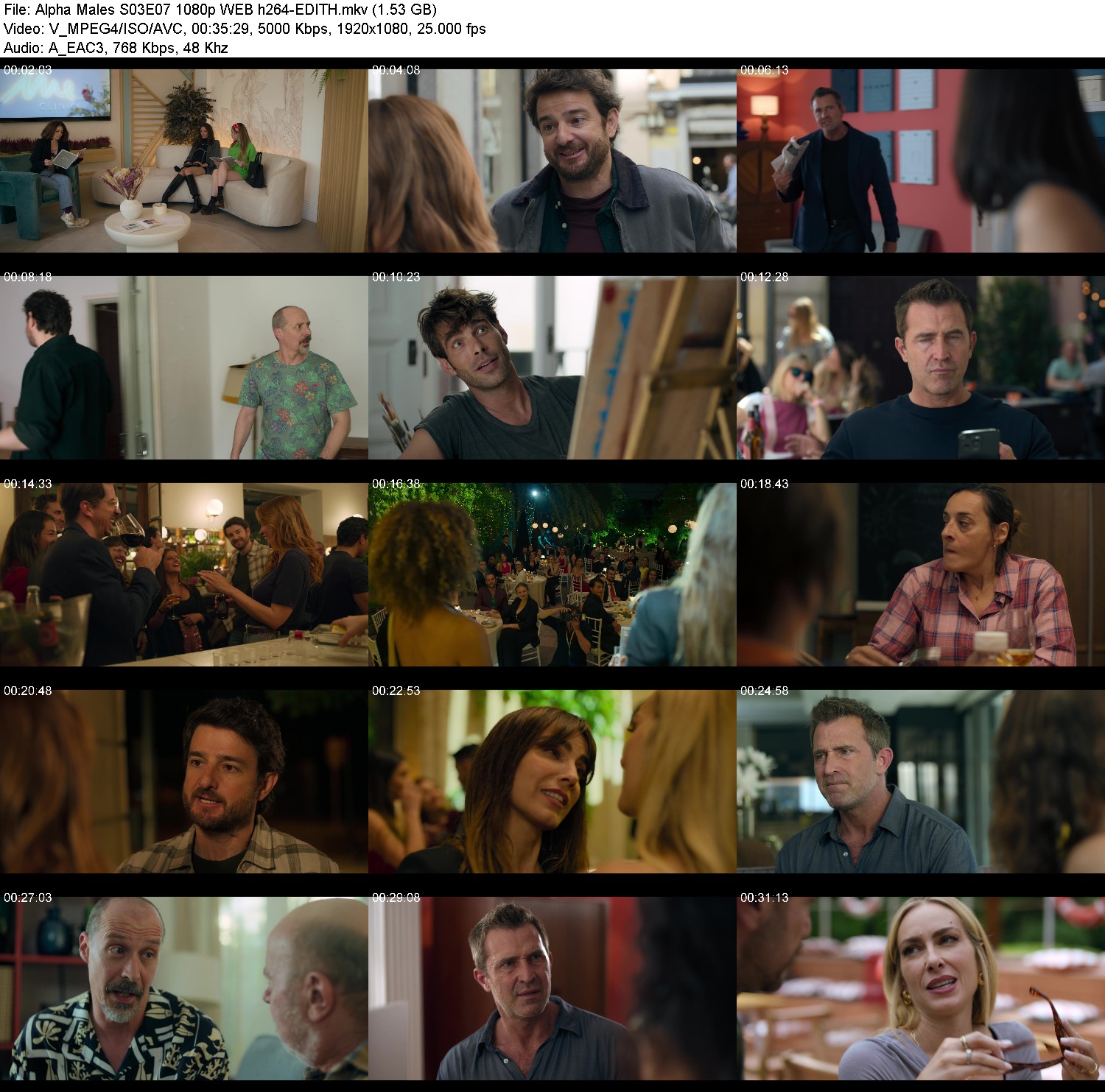This screenshot has height=1092, width=1105.
Task: Open the thumbnail stamped 00:06:13
Action: 921,161
